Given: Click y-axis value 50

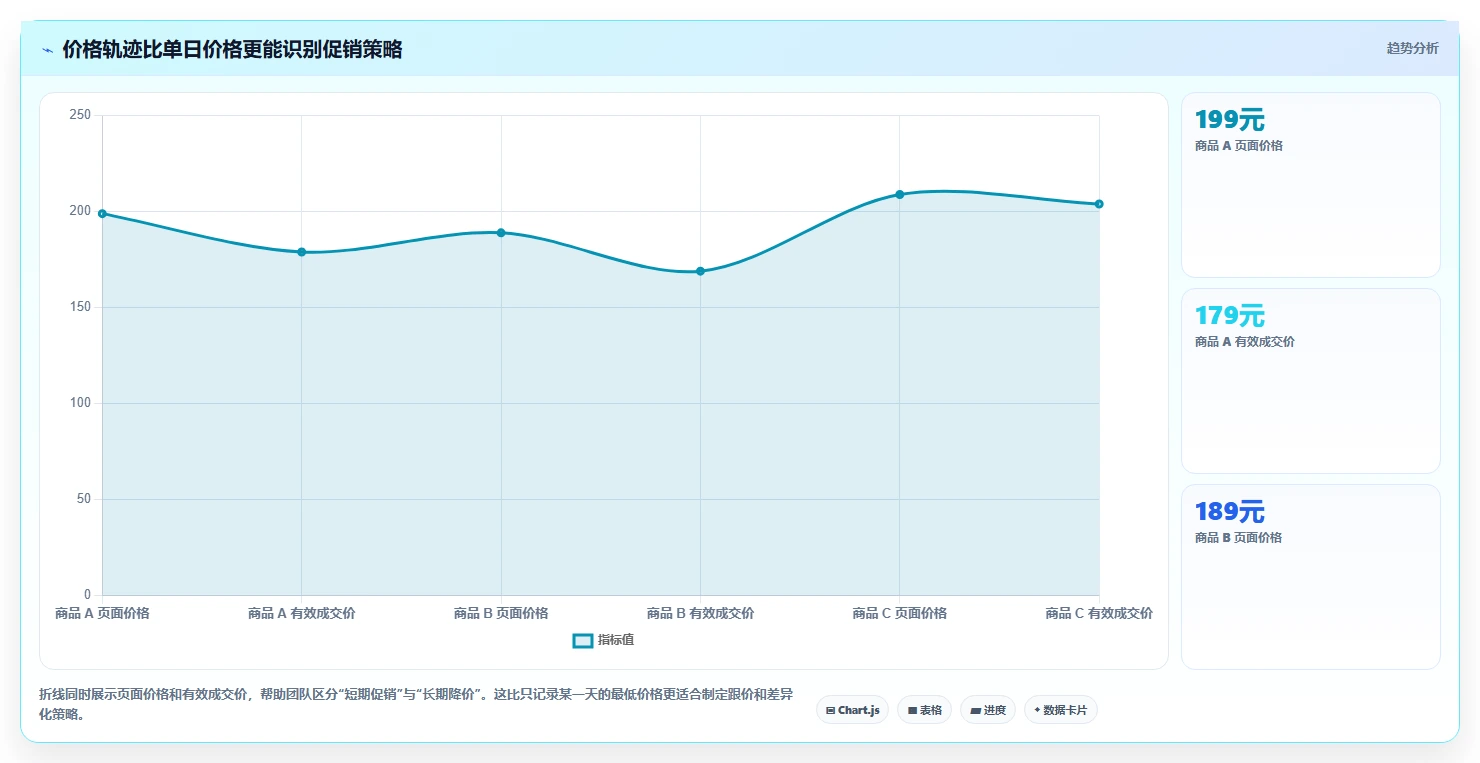Looking at the screenshot, I should (84, 499).
